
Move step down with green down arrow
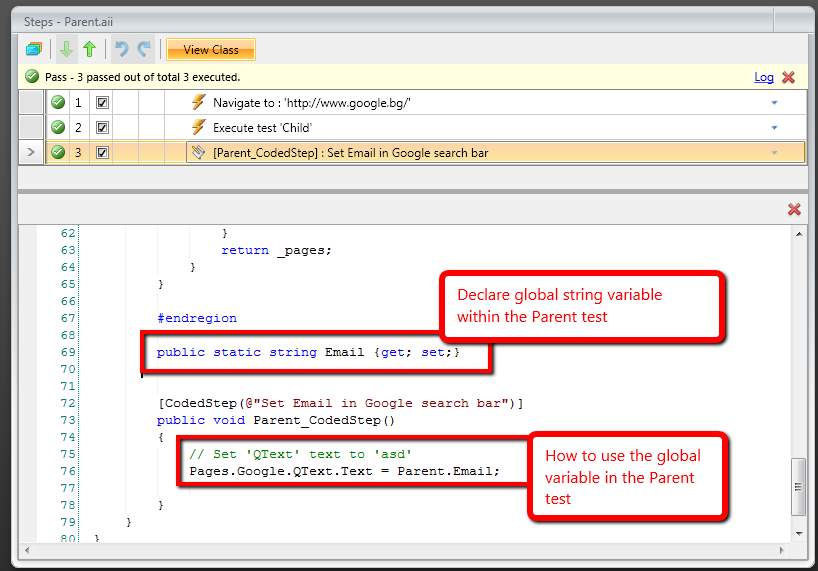pyautogui.click(x=66, y=50)
